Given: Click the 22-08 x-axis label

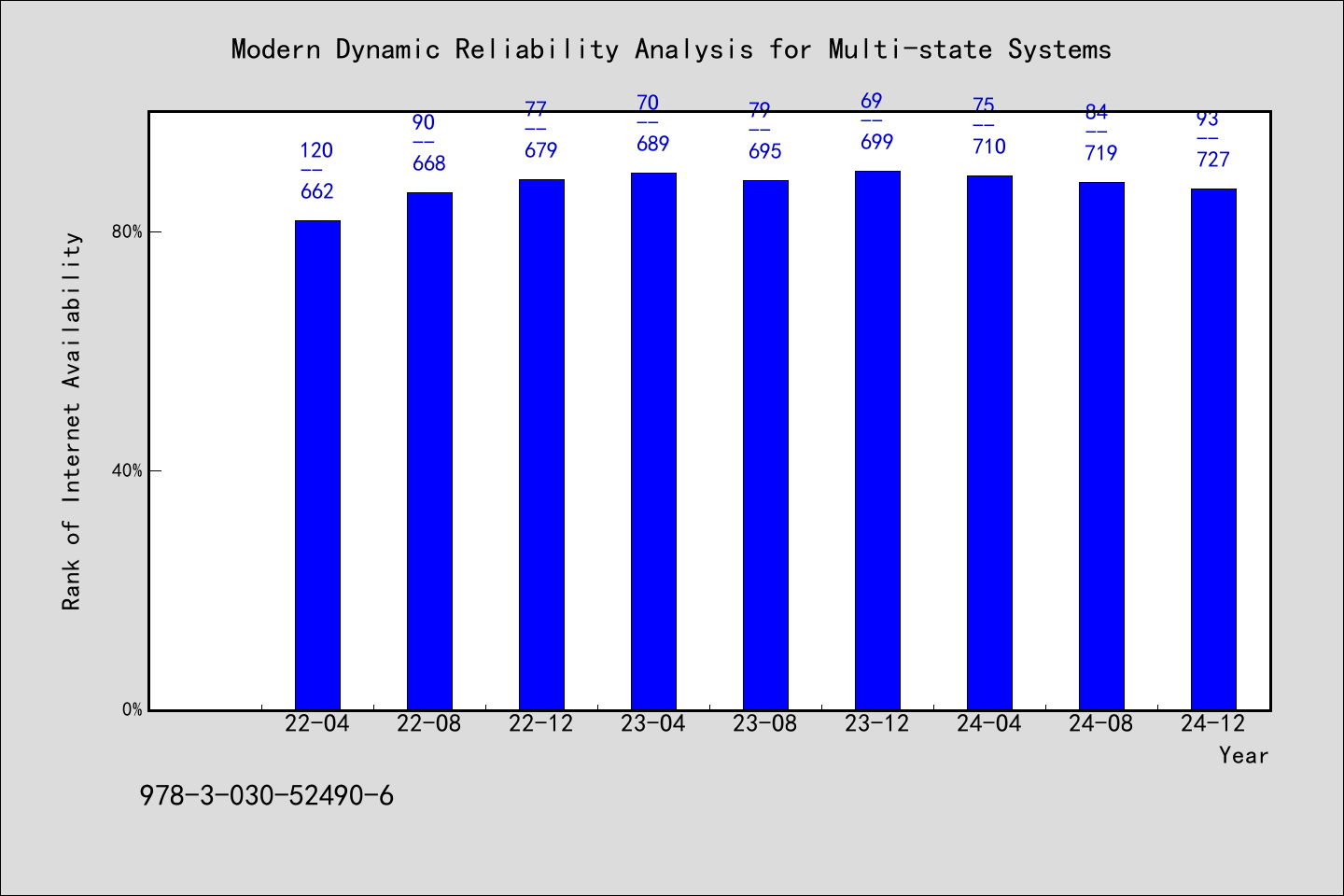Looking at the screenshot, I should (429, 723).
